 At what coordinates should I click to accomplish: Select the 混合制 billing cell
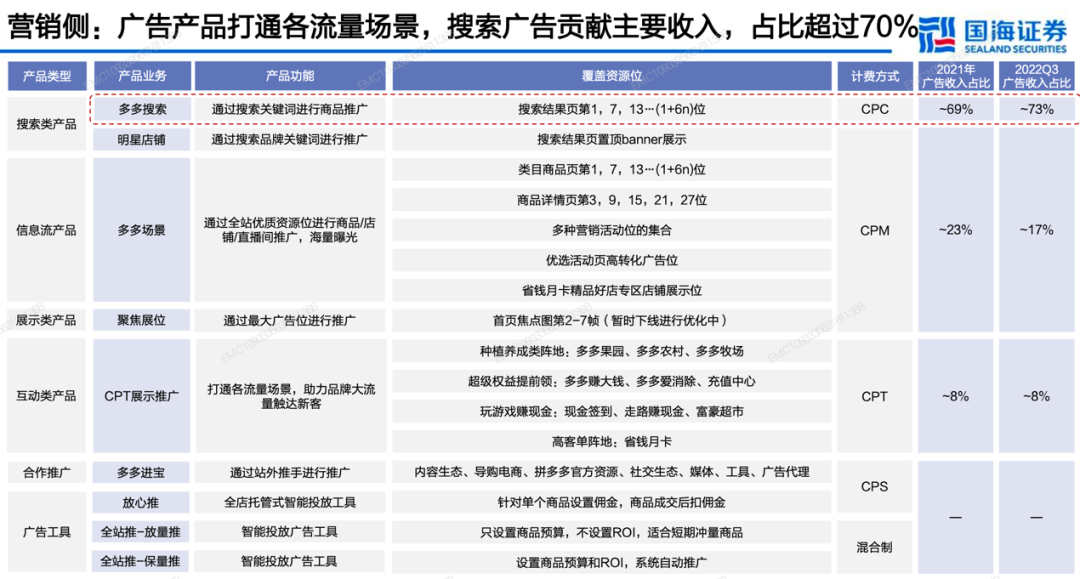(x=875, y=547)
